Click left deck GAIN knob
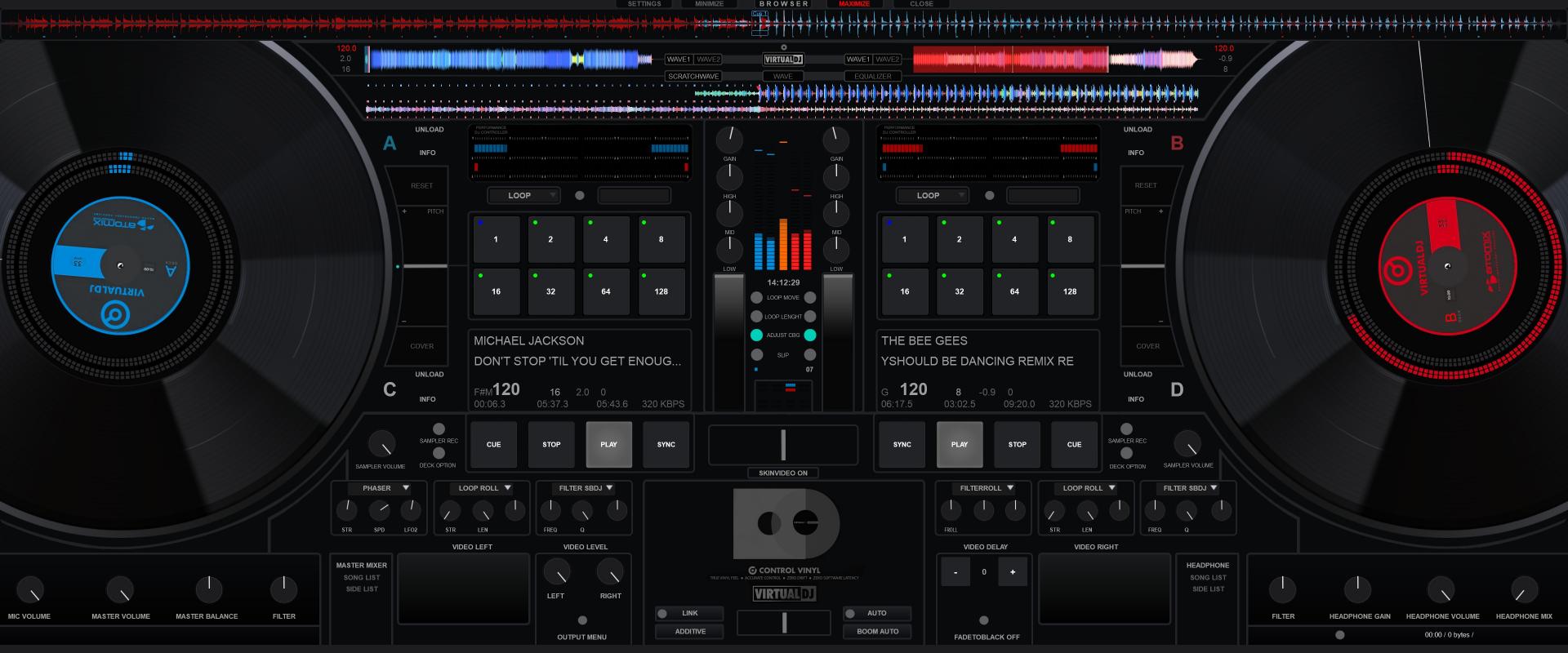 [x=730, y=139]
